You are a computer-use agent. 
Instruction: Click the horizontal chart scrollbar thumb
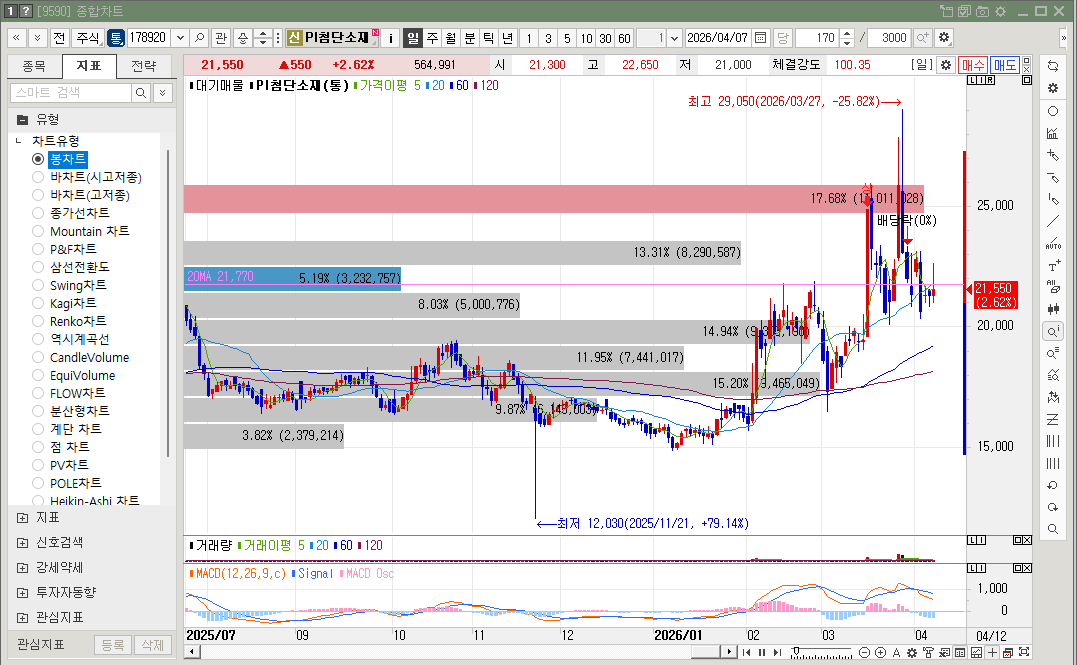(704, 652)
